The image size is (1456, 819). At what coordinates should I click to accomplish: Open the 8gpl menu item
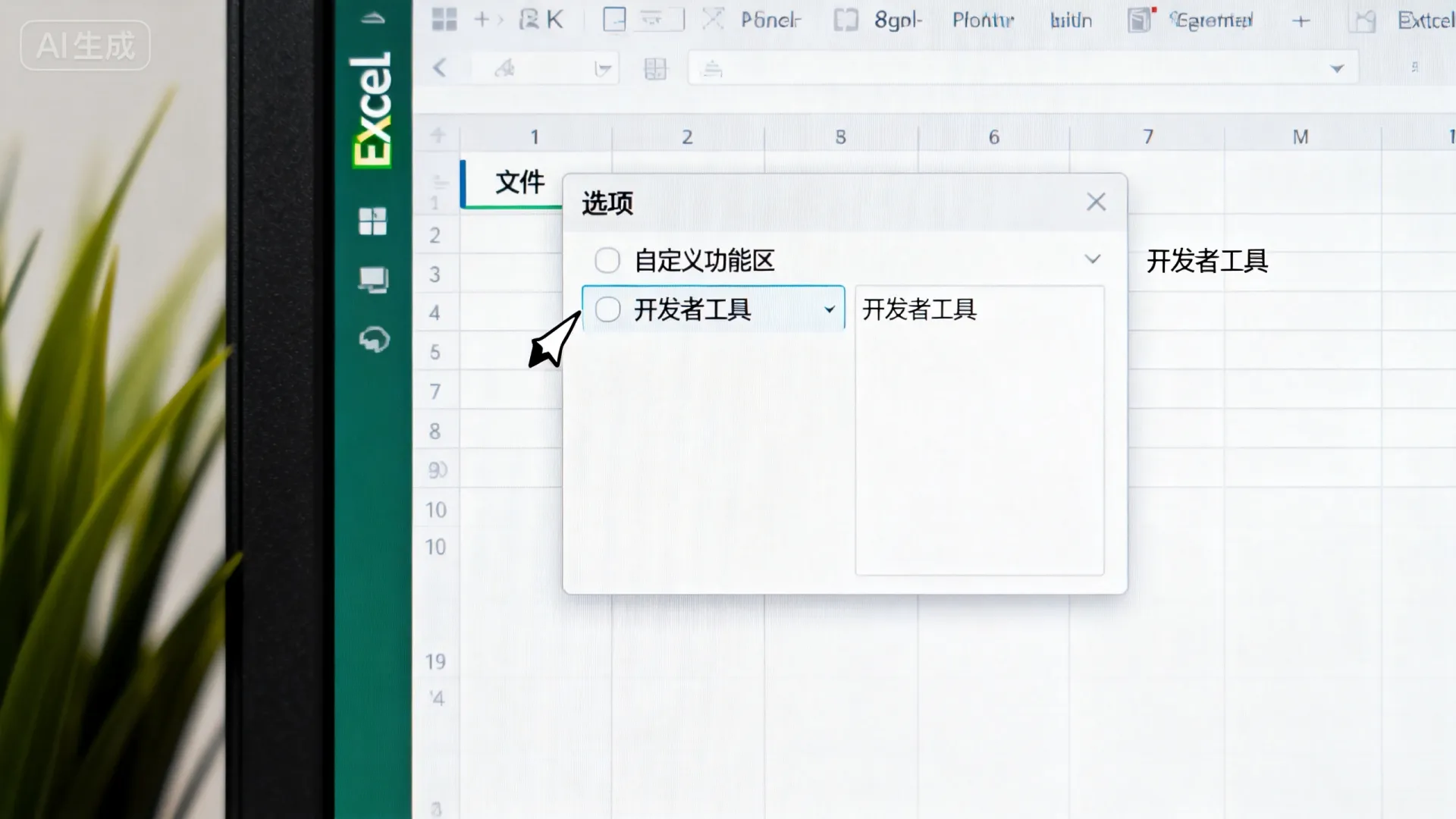(898, 20)
